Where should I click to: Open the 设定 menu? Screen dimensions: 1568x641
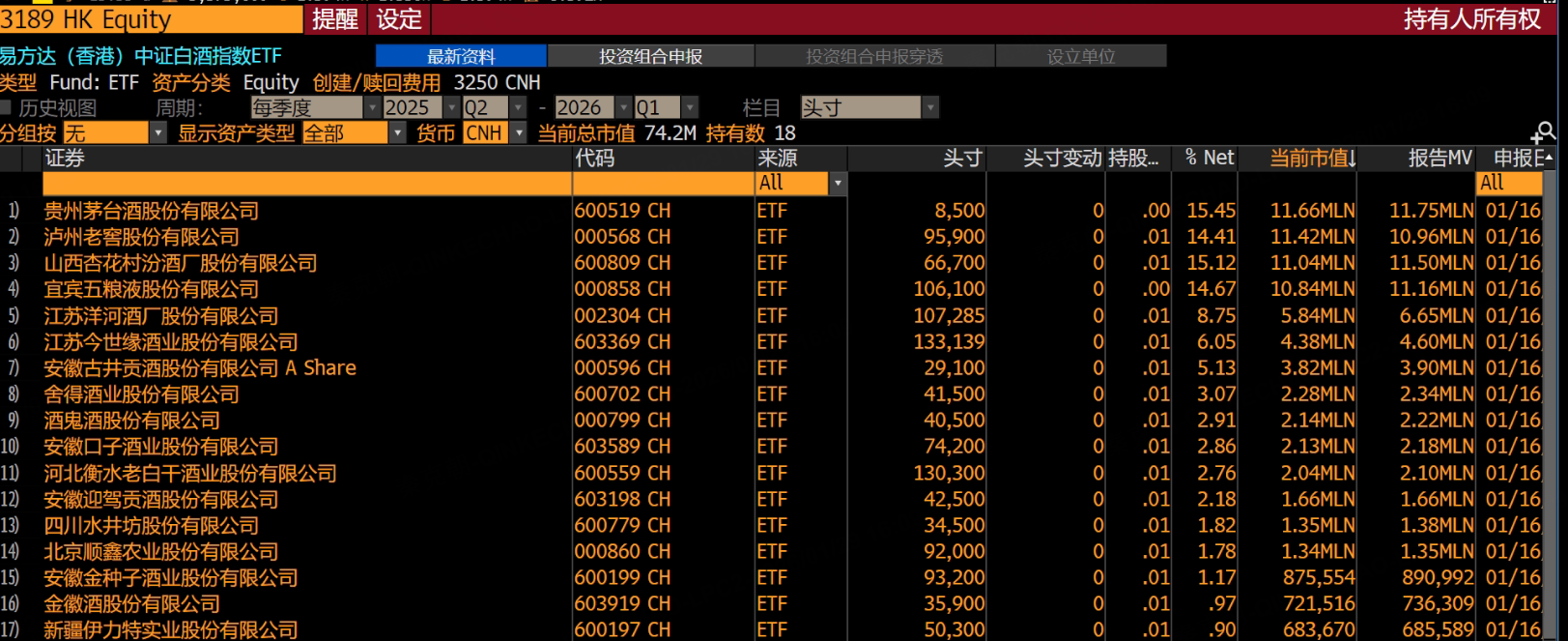399,19
